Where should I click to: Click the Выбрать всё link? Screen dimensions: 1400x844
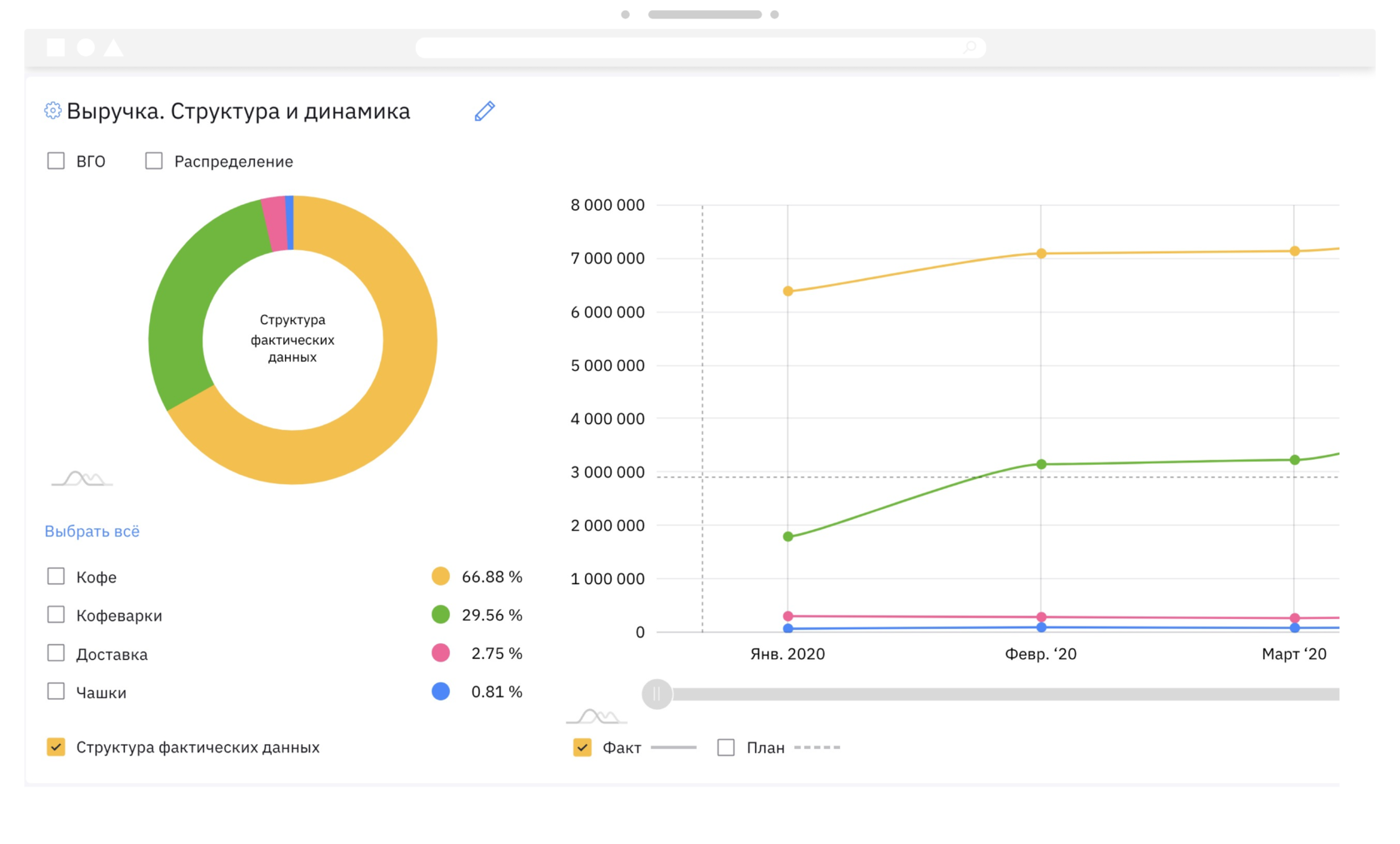[92, 532]
